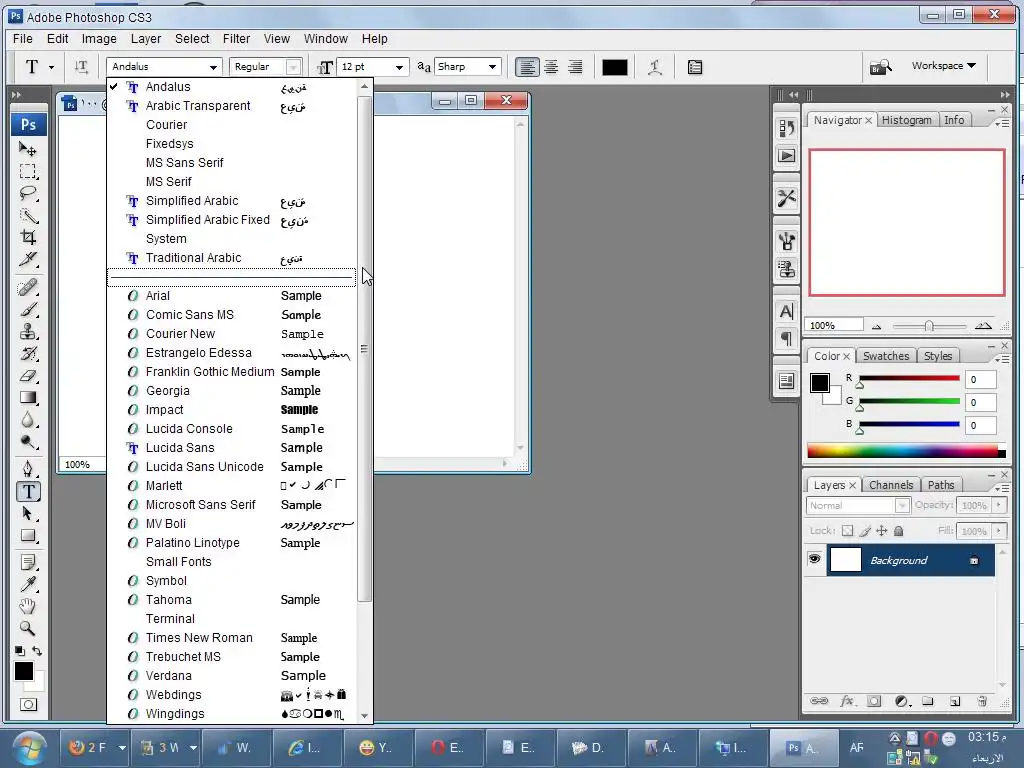Click the Navigator zoom percentage field
This screenshot has height=768, width=1024.
point(834,325)
